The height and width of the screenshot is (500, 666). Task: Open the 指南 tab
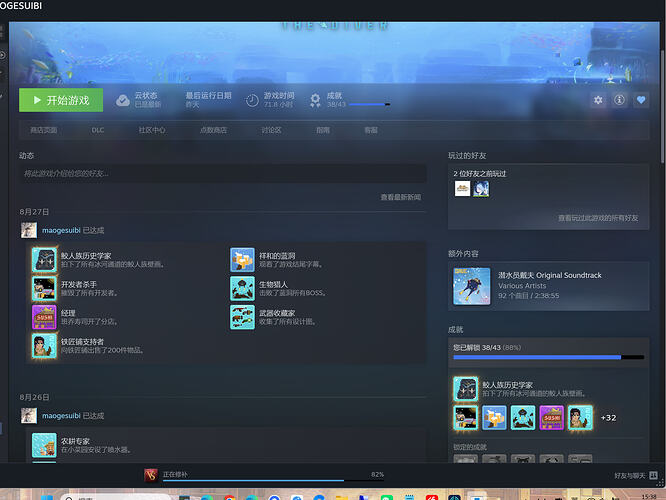pyautogui.click(x=323, y=130)
